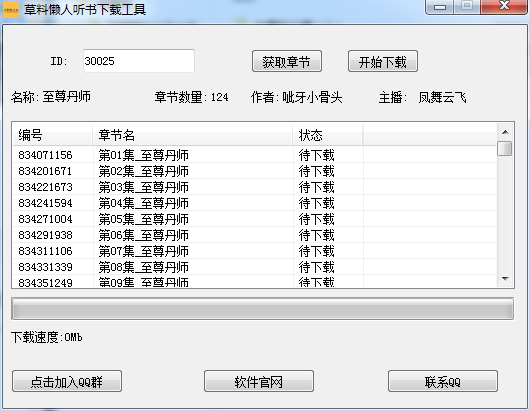This screenshot has height=411, width=530.
Task: Click 待下载 status of 第05集 row
Action: pyautogui.click(x=316, y=219)
